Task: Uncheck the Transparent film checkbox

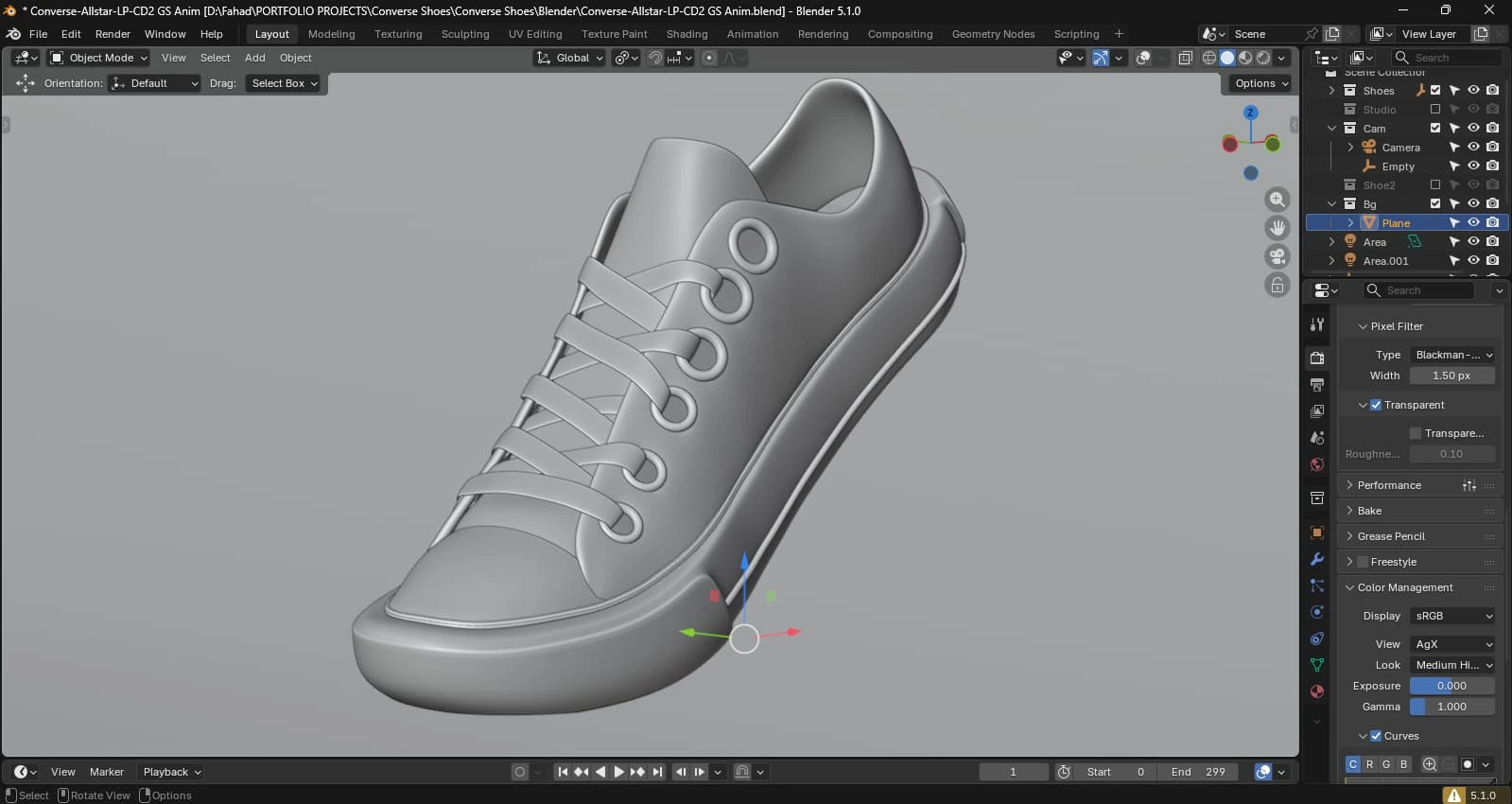Action: [1376, 405]
